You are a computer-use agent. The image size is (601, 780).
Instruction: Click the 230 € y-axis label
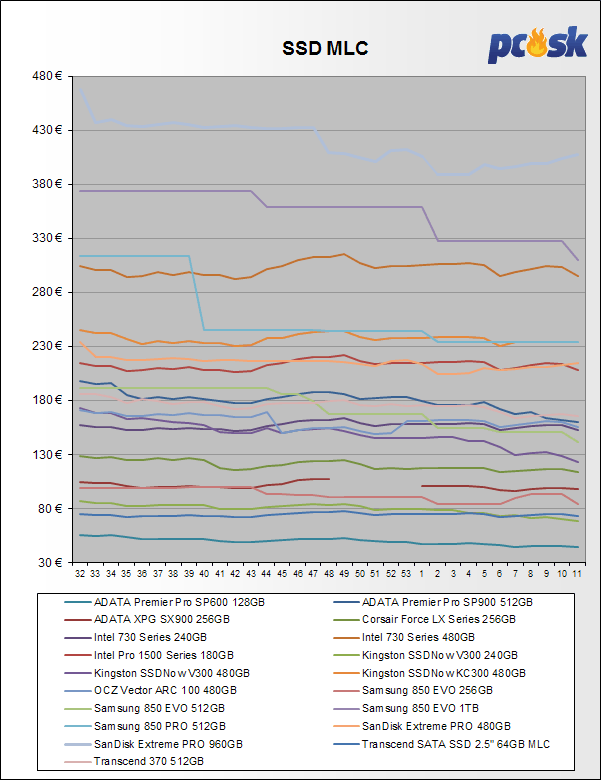click(x=47, y=346)
